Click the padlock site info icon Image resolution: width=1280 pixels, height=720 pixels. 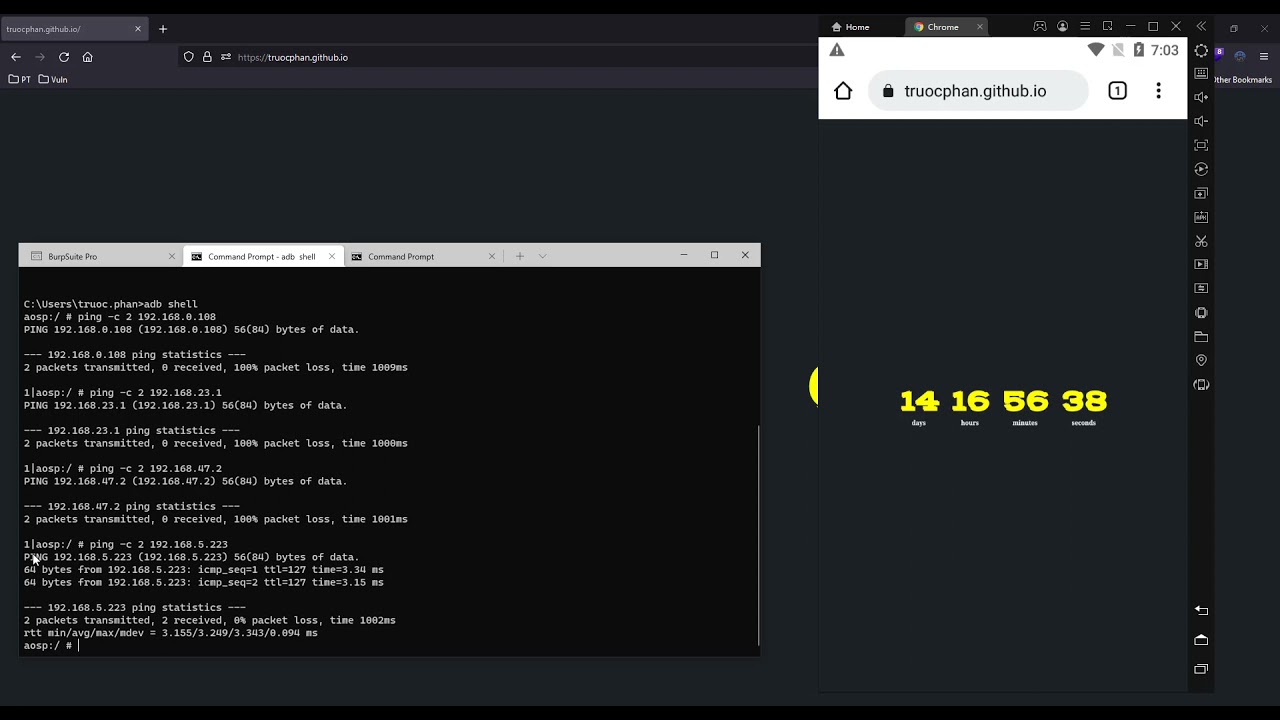(207, 57)
